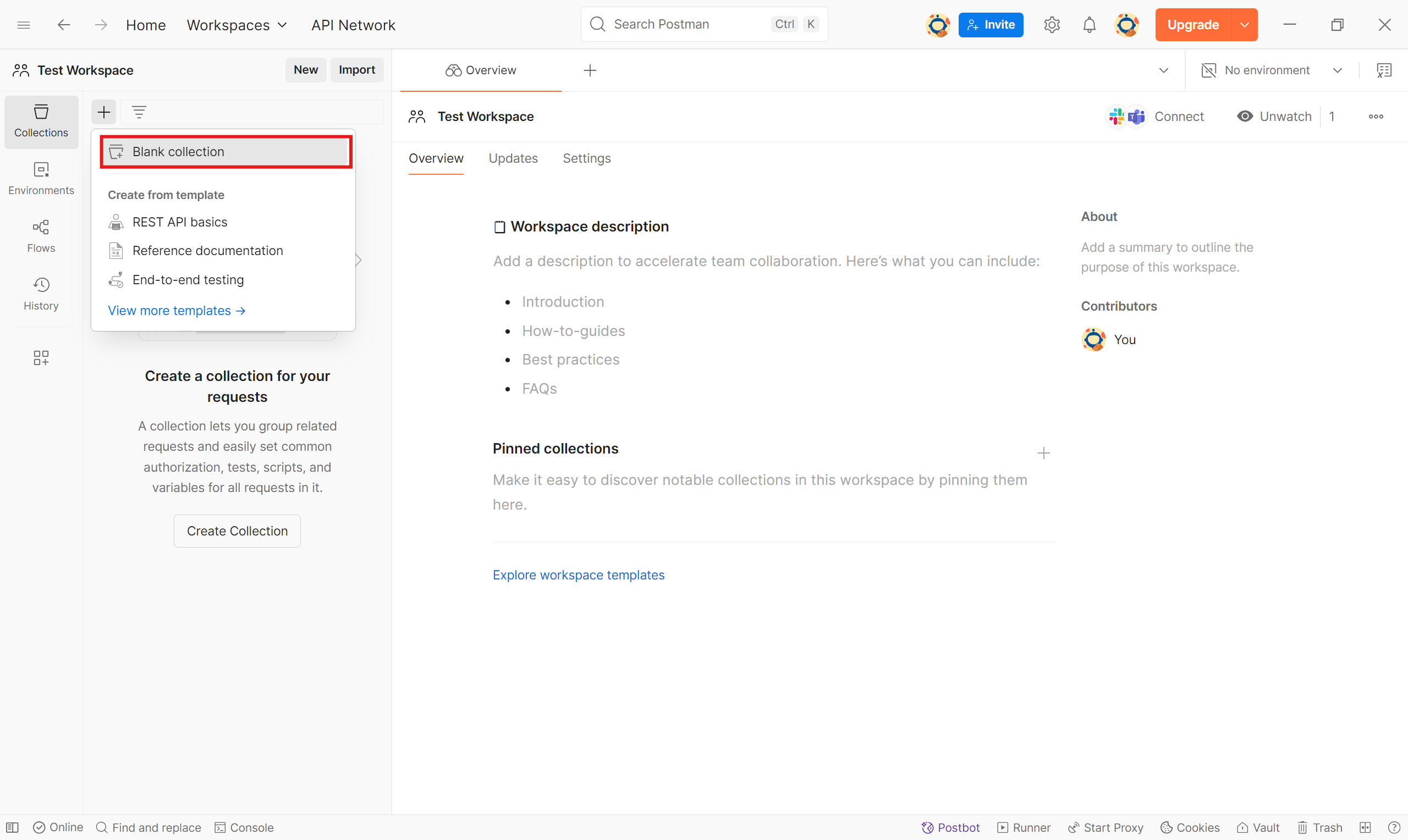The image size is (1408, 840).
Task: Open Explore workspace templates link
Action: pyautogui.click(x=578, y=575)
